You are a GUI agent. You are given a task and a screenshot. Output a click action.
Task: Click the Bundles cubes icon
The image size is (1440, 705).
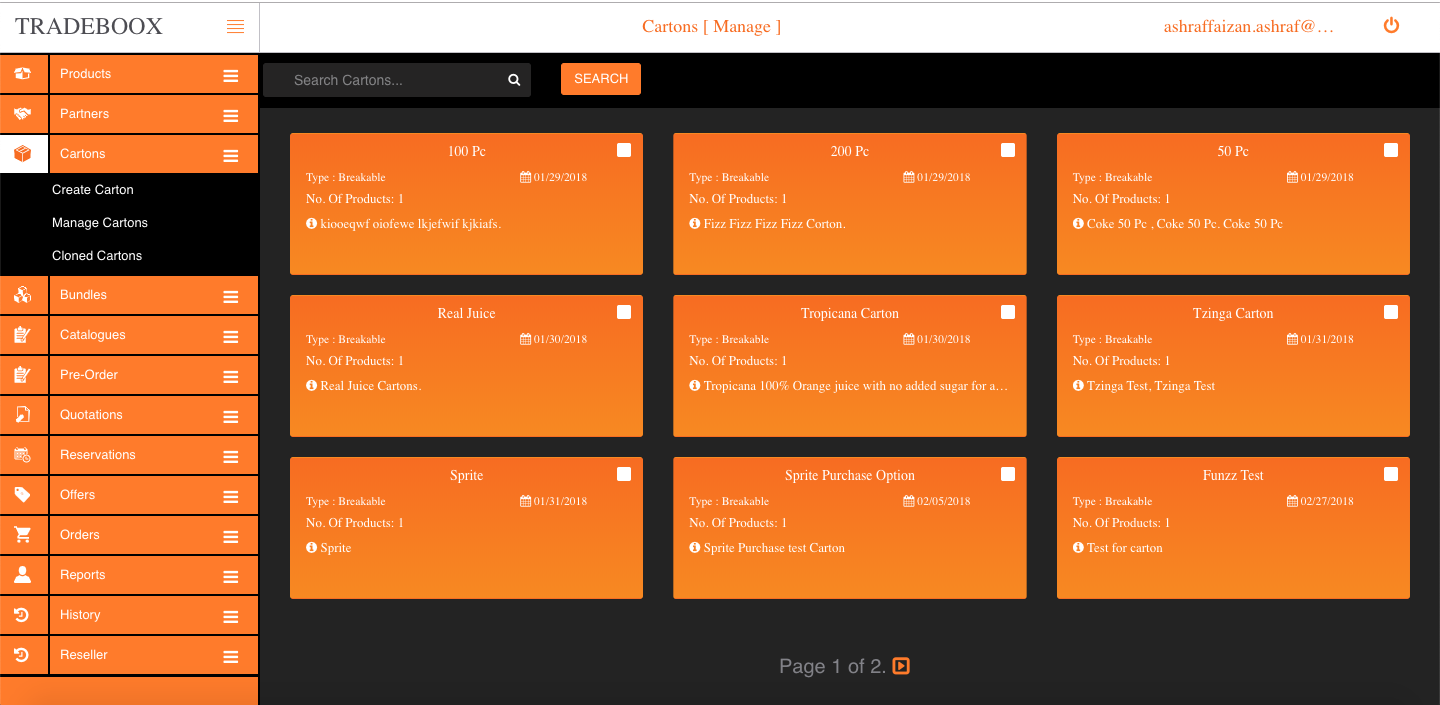pyautogui.click(x=23, y=295)
